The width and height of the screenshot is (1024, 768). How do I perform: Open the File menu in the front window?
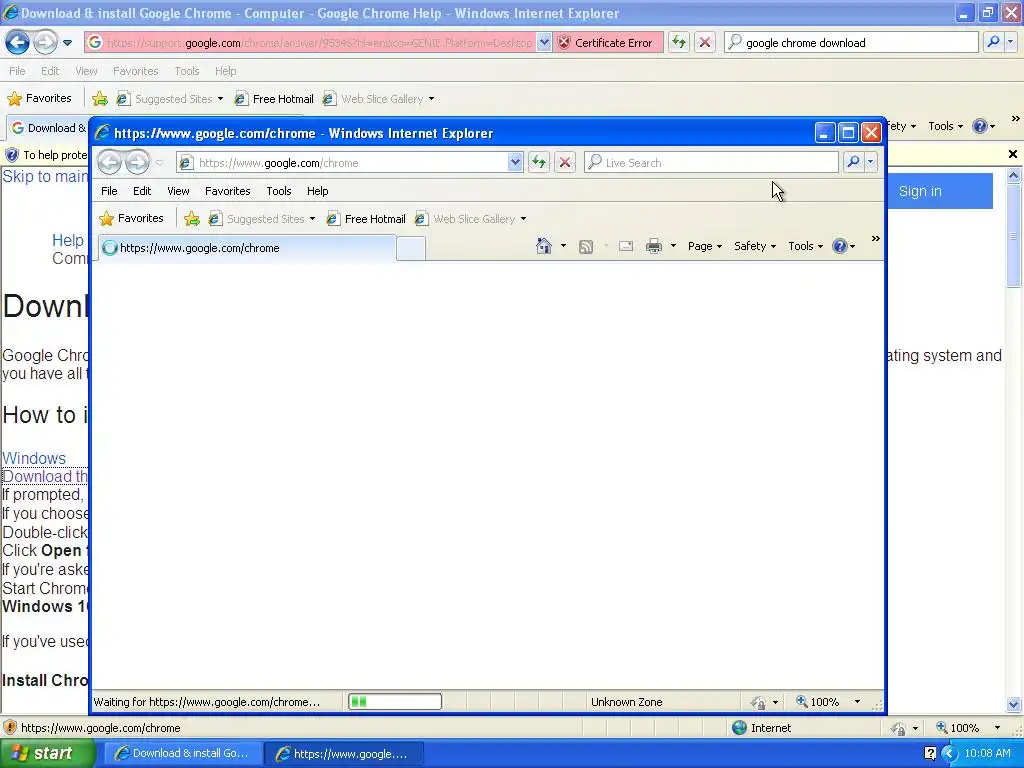(109, 191)
